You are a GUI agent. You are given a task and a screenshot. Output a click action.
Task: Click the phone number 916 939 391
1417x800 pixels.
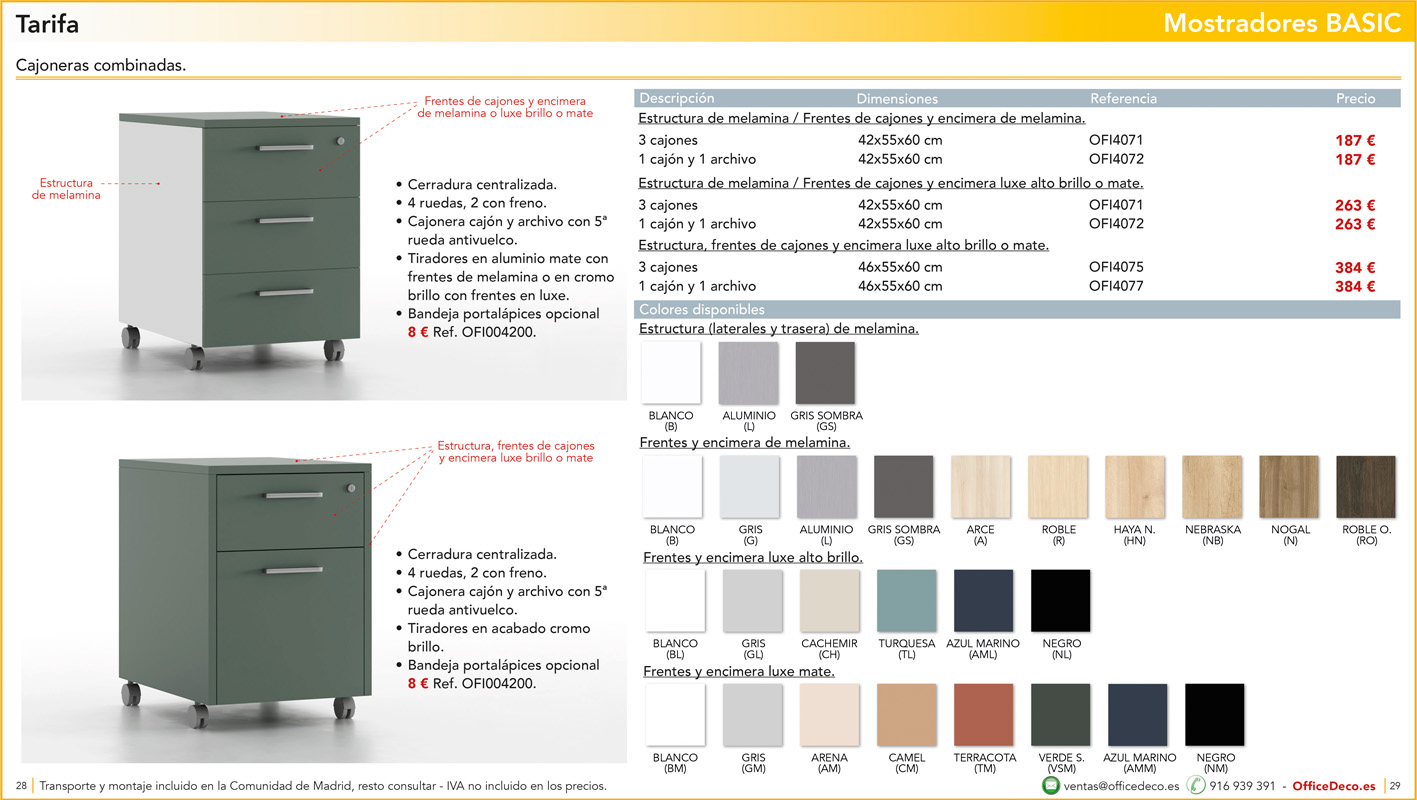pyautogui.click(x=1242, y=786)
